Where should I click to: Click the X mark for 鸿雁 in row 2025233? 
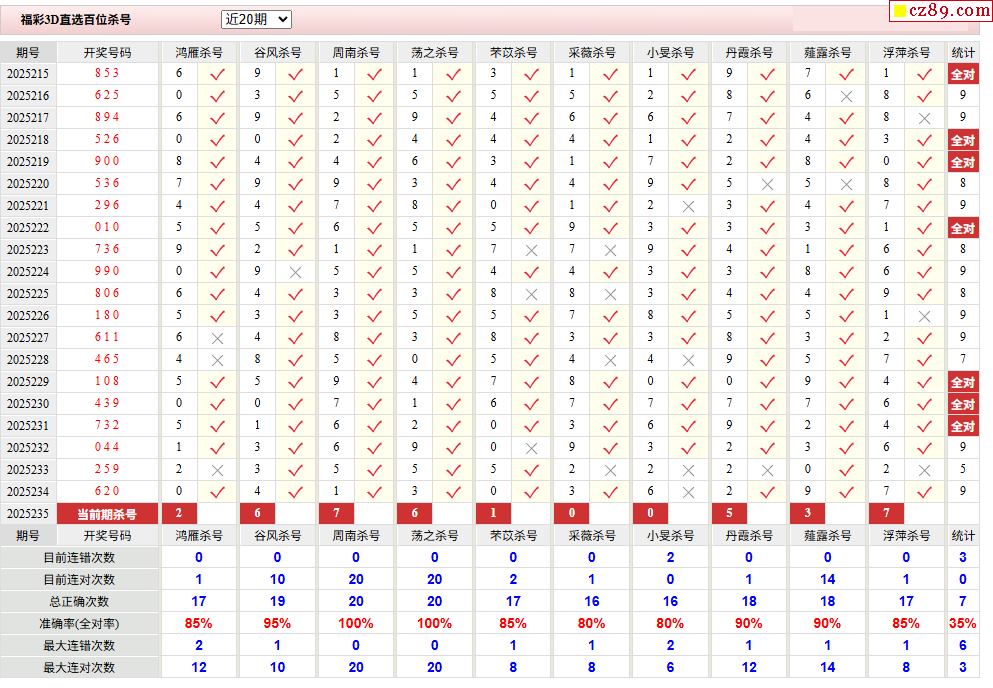pyautogui.click(x=217, y=471)
